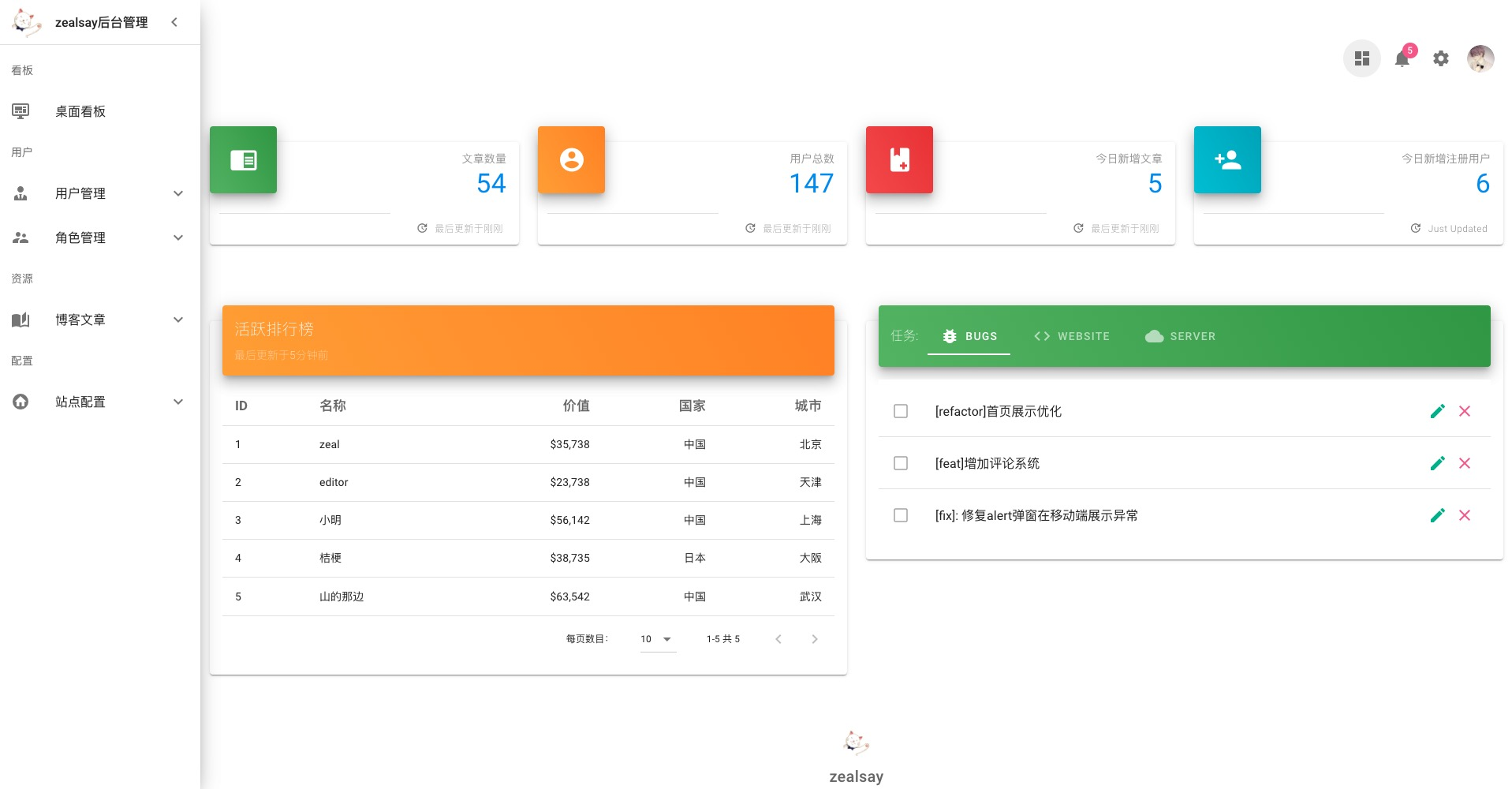
Task: Click the value $56,142
Action: coord(570,520)
